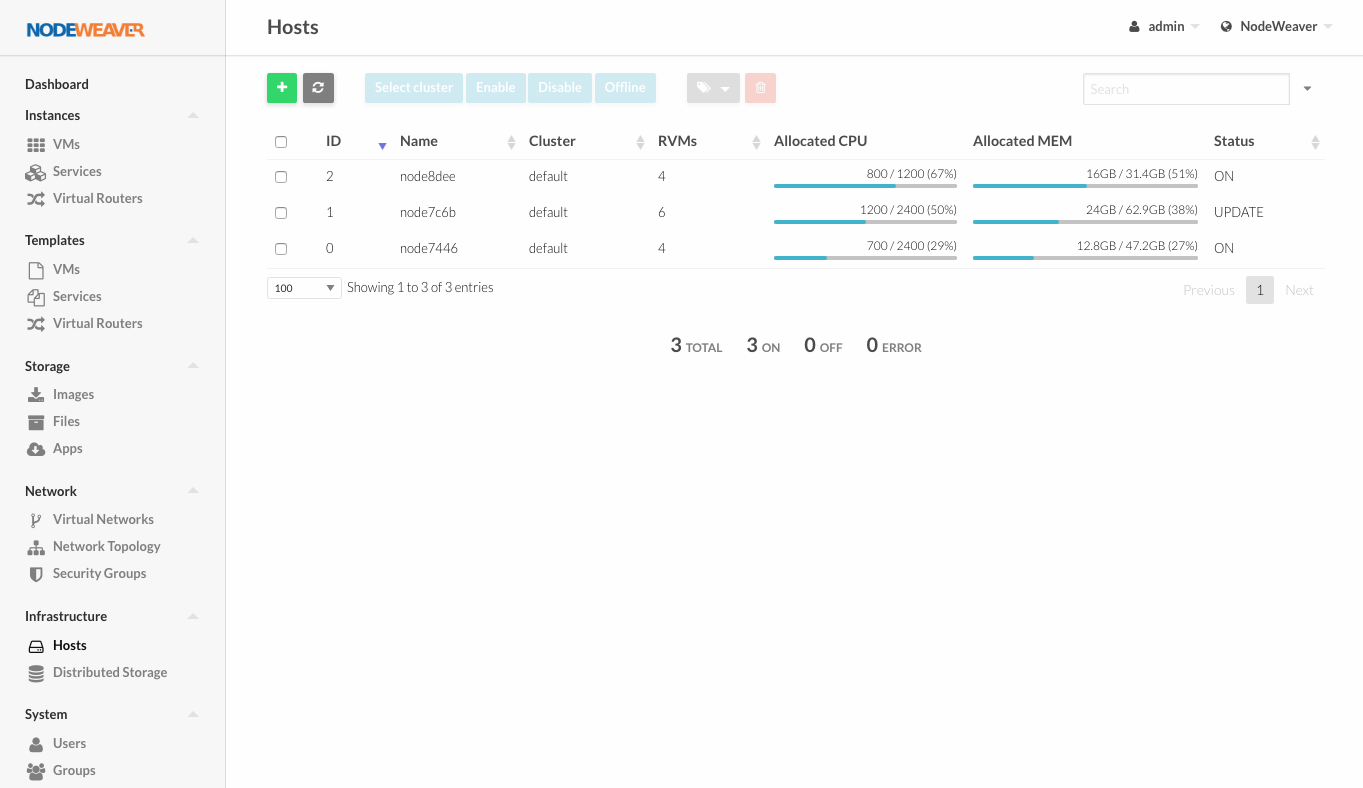Click the Instances Services cubes icon
This screenshot has height=788, width=1363.
click(x=36, y=172)
